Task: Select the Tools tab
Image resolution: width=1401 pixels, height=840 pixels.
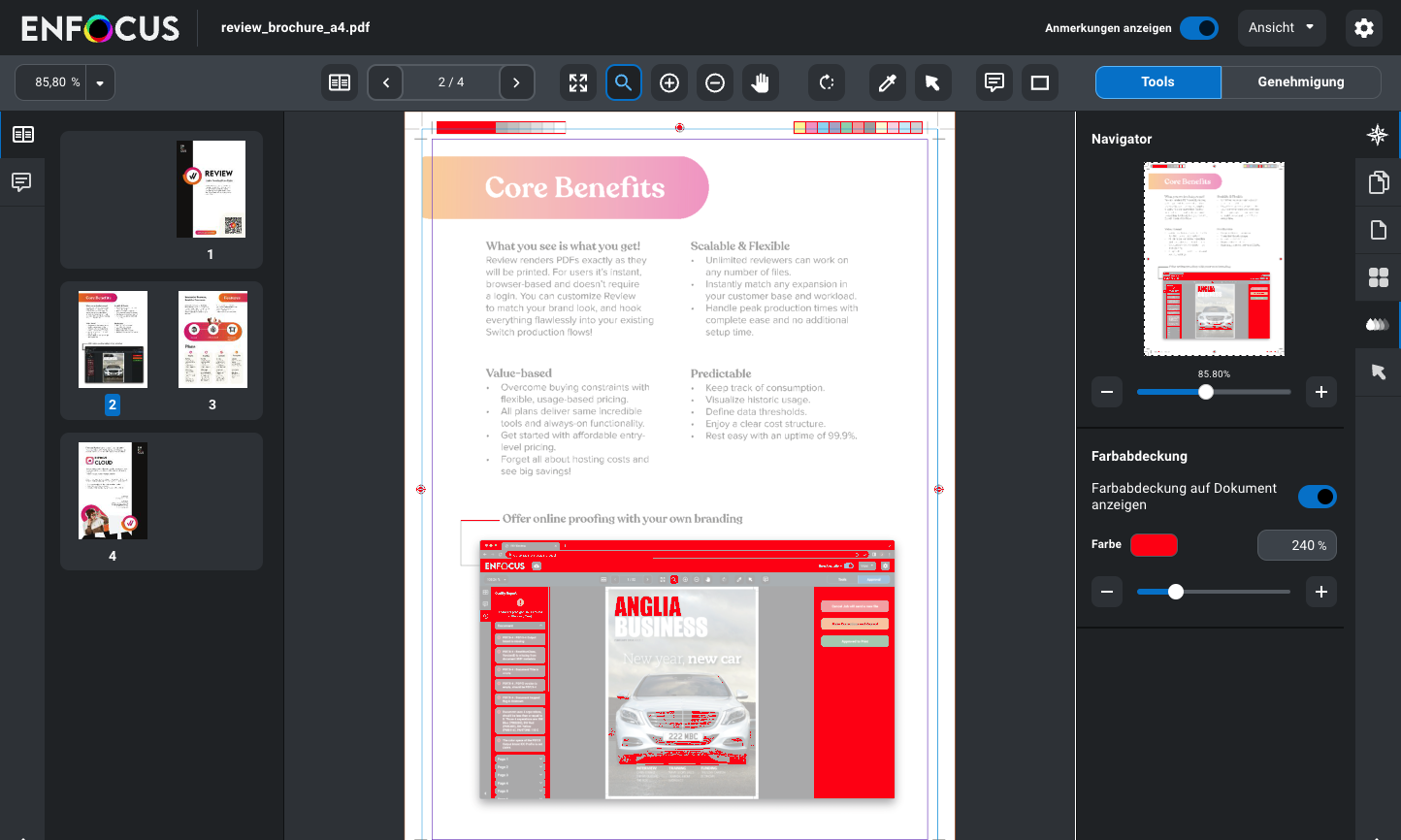Action: pos(1157,82)
